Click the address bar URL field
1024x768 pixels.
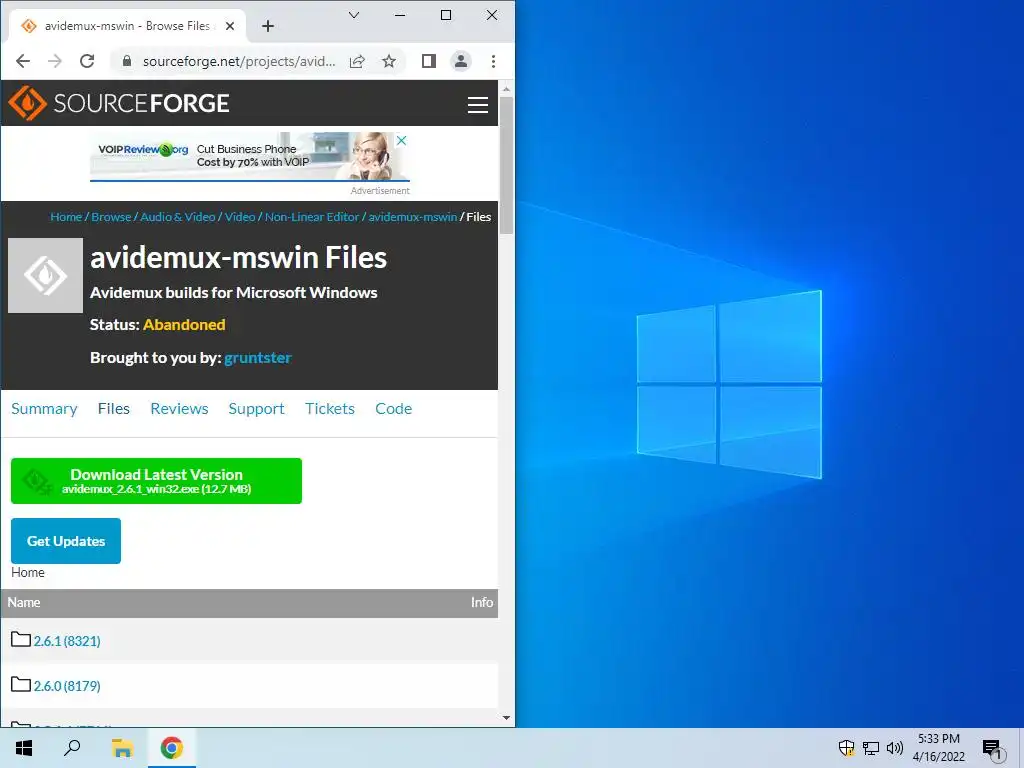pos(239,61)
